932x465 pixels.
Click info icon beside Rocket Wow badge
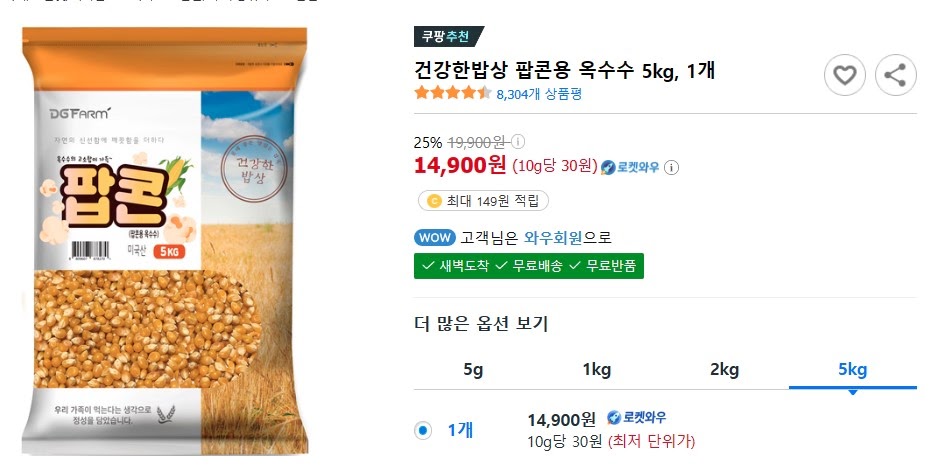(671, 168)
